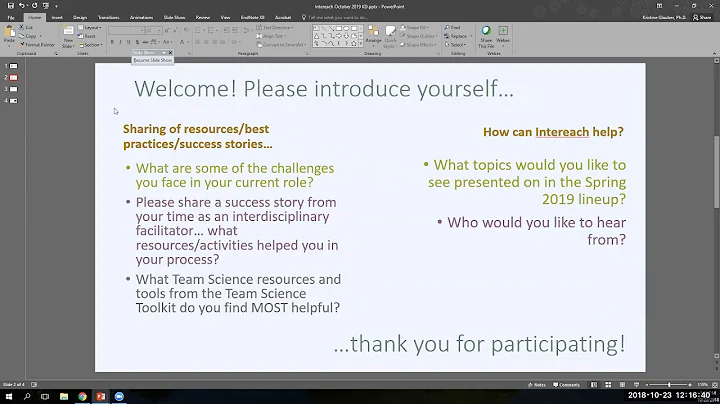Click the Copy button
Image resolution: width=720 pixels, height=404 pixels.
click(30, 36)
